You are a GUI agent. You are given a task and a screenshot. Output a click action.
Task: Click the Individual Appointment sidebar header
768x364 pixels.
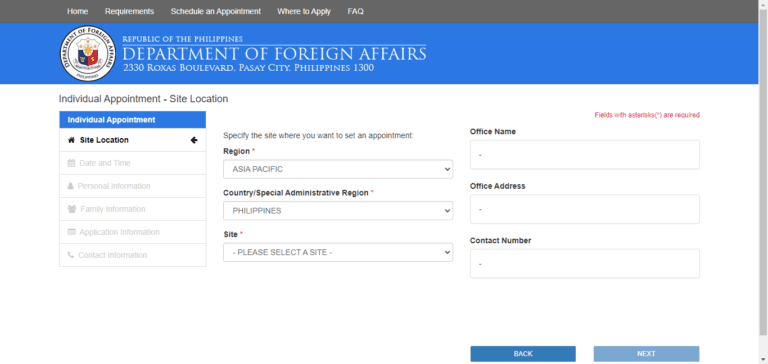133,120
